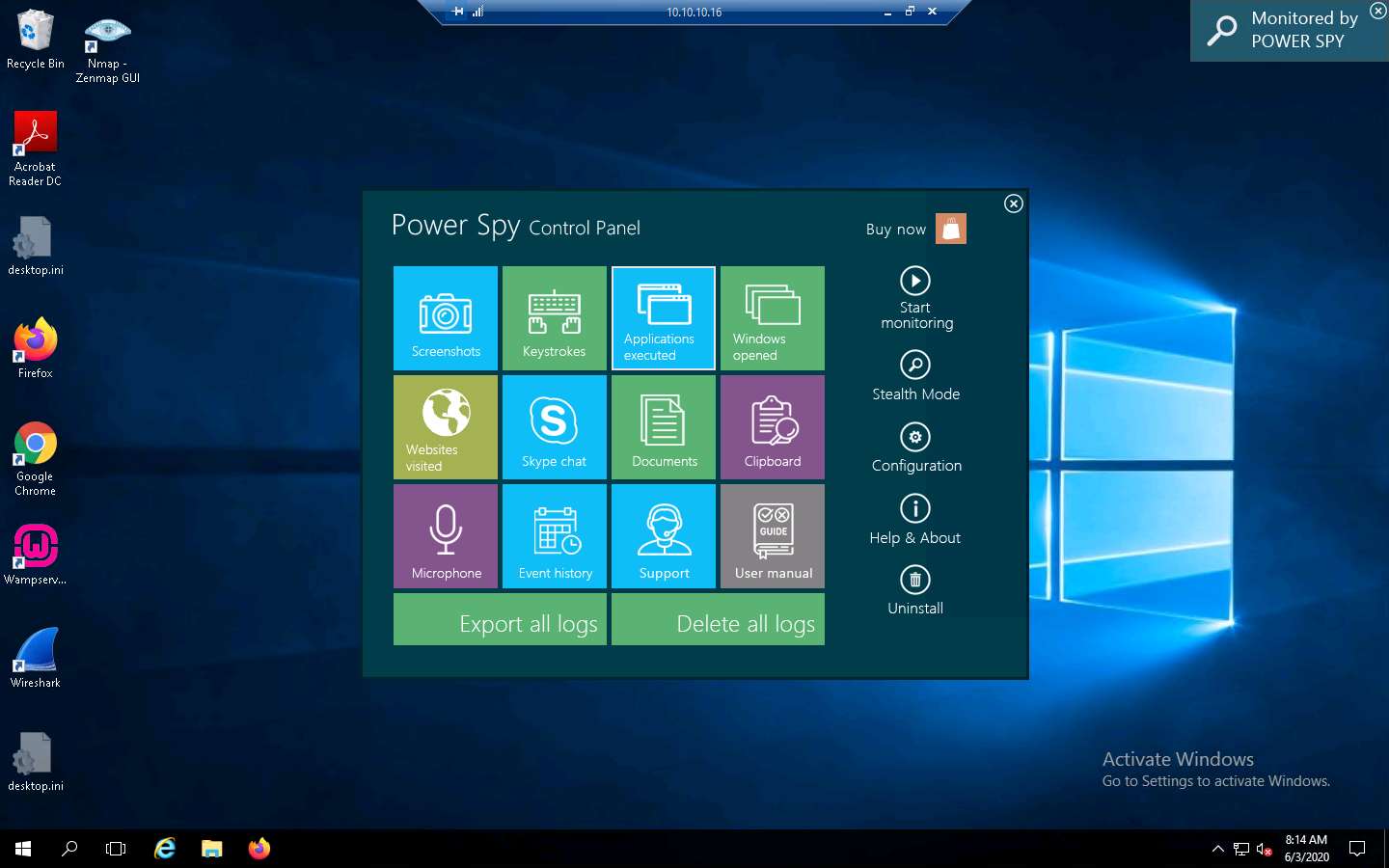Screen dimensions: 1389x868
Task: Click the signal icon on remote session bar
Action: click(x=477, y=12)
